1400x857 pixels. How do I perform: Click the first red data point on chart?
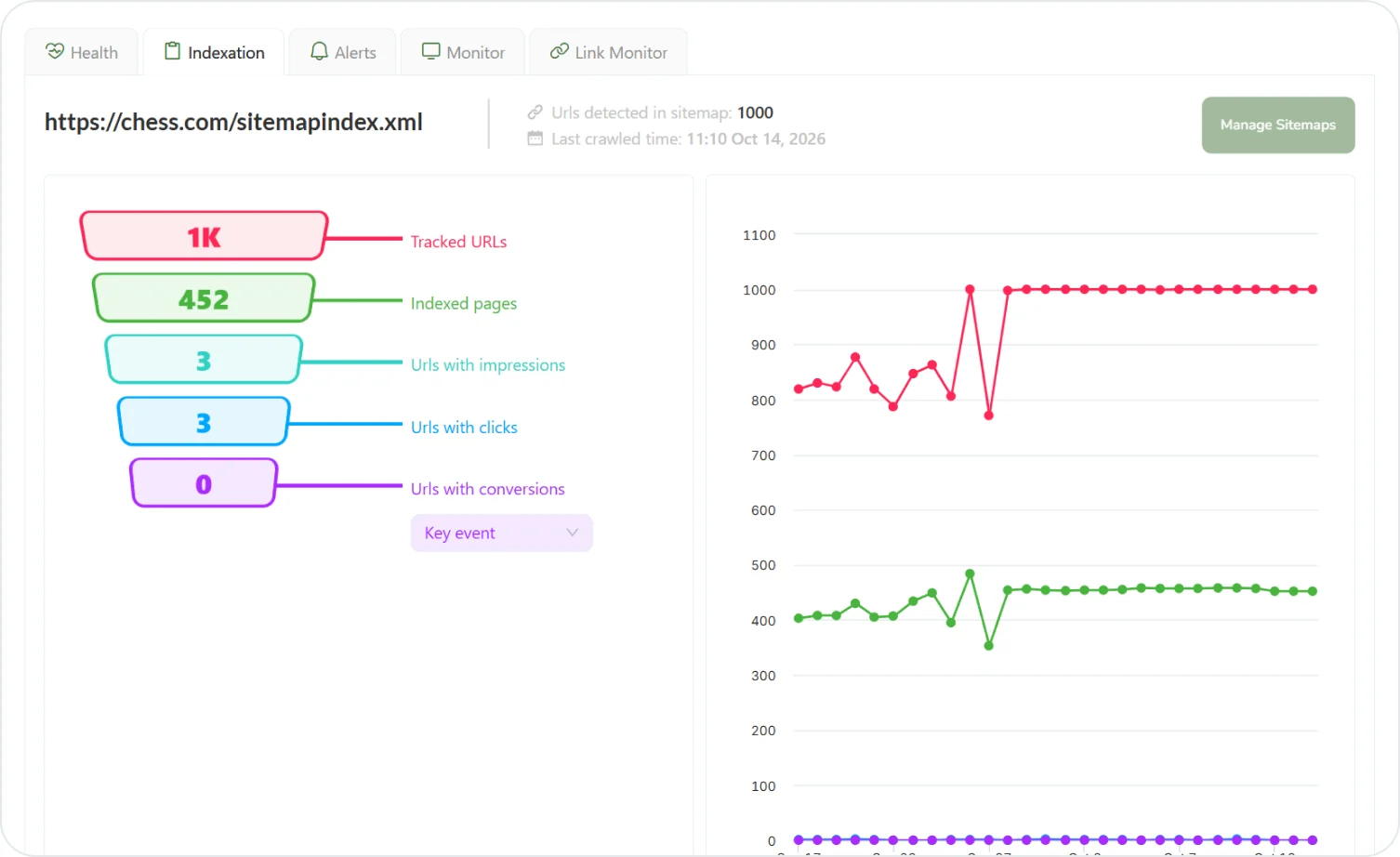[799, 389]
